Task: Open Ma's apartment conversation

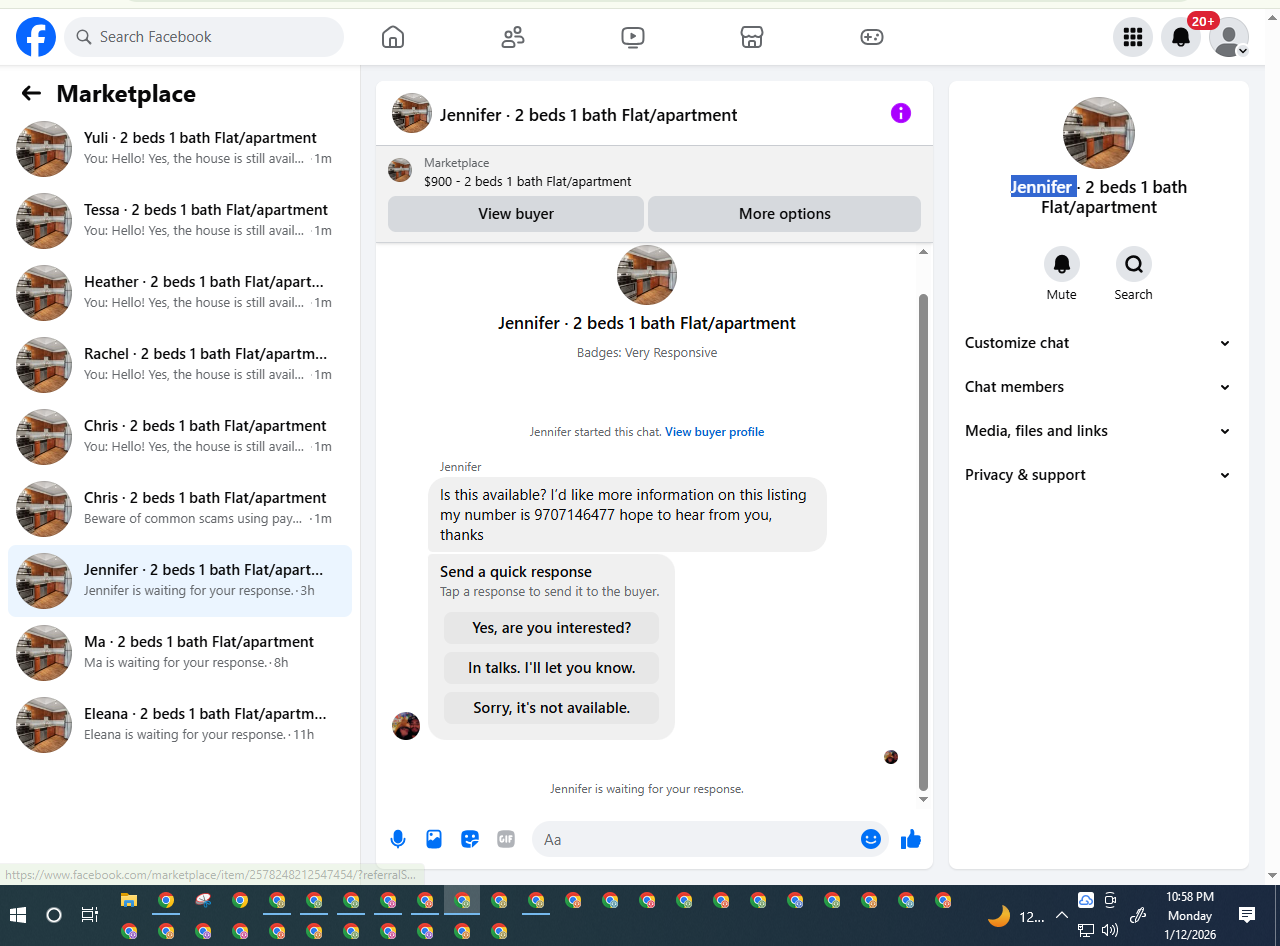Action: [x=180, y=653]
